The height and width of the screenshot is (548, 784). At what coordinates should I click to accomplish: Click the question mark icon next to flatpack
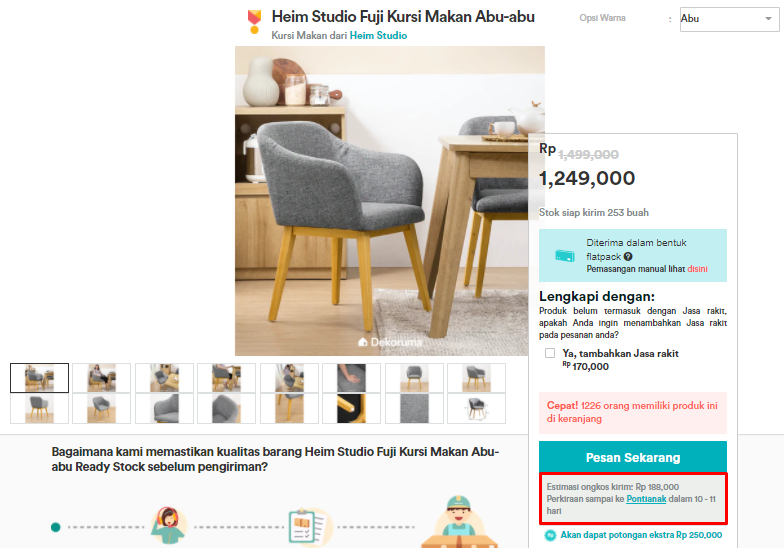click(628, 256)
